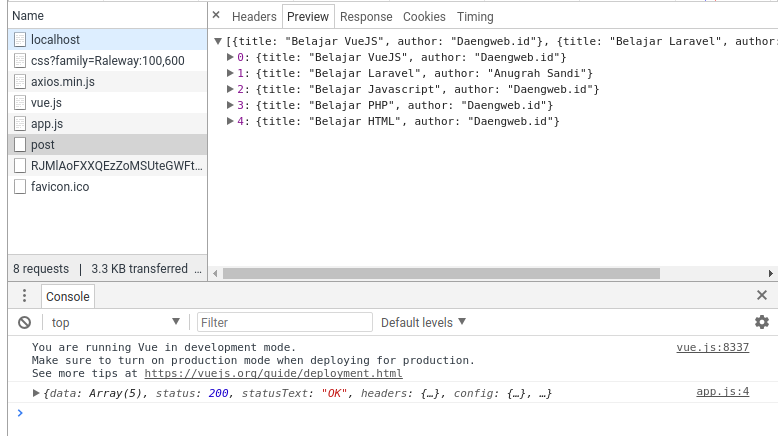Open the Default levels dropdown

[423, 322]
